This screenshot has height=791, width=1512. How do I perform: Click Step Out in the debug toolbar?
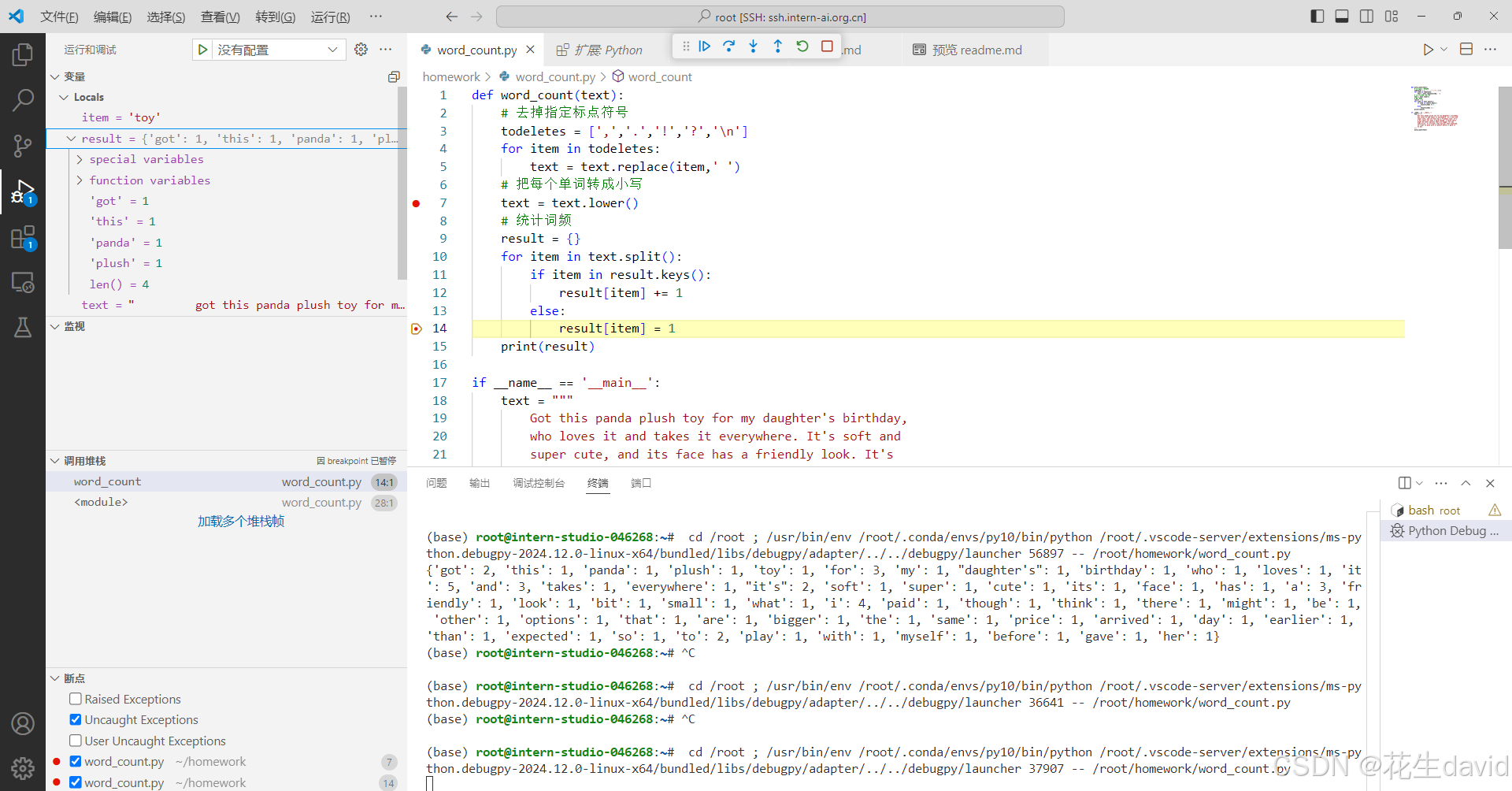click(778, 46)
